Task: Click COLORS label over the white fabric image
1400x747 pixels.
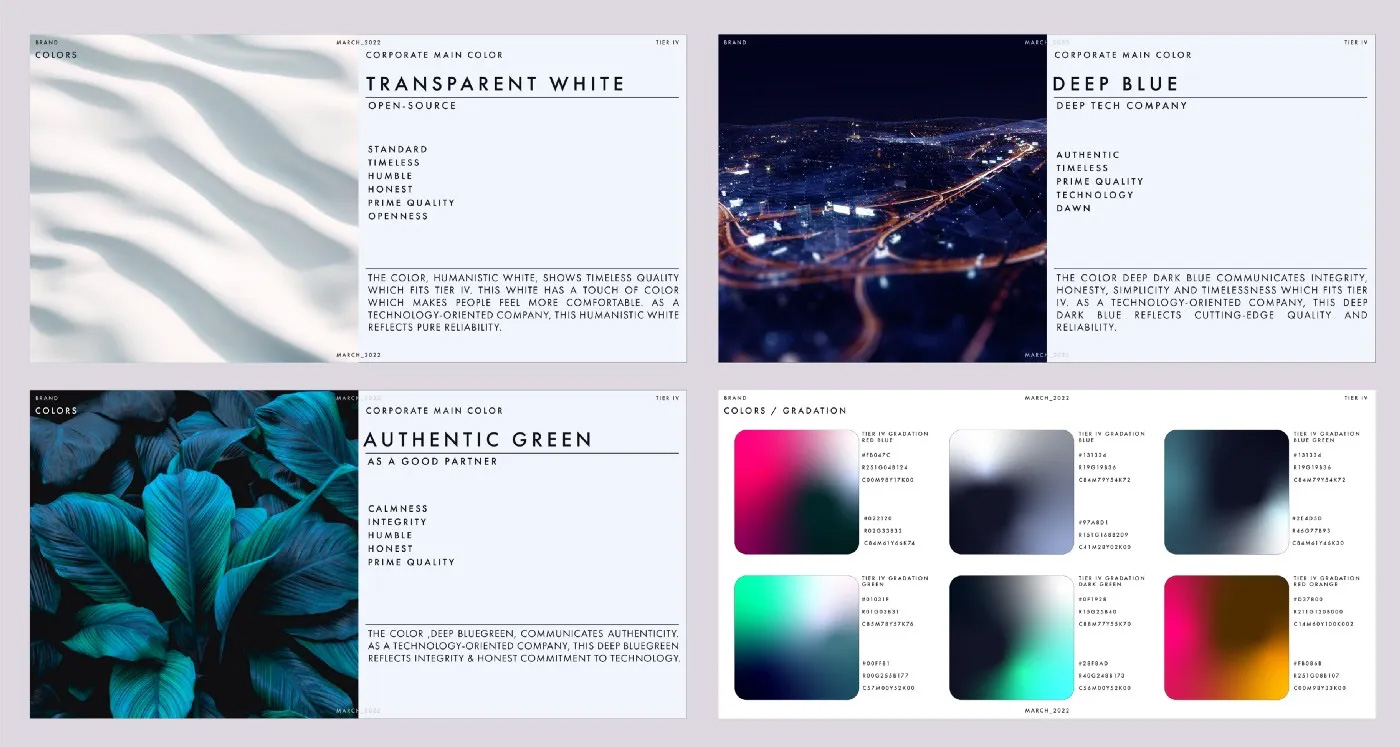Action: click(x=56, y=55)
